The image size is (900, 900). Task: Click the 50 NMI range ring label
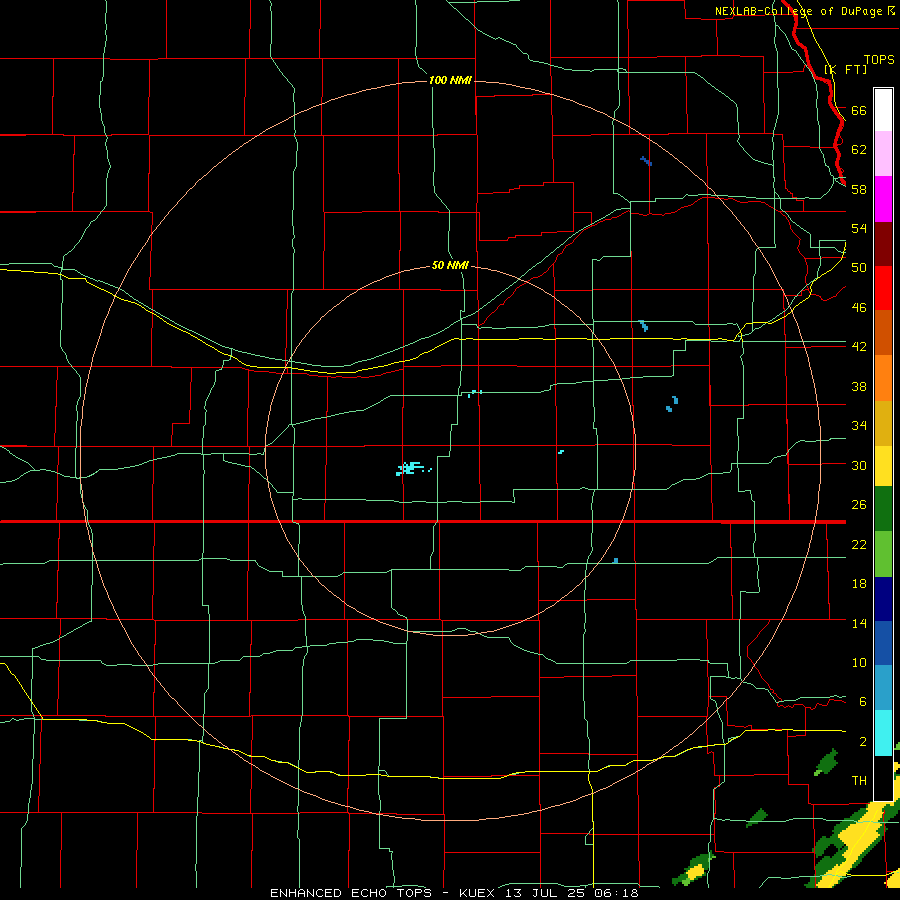(x=450, y=265)
